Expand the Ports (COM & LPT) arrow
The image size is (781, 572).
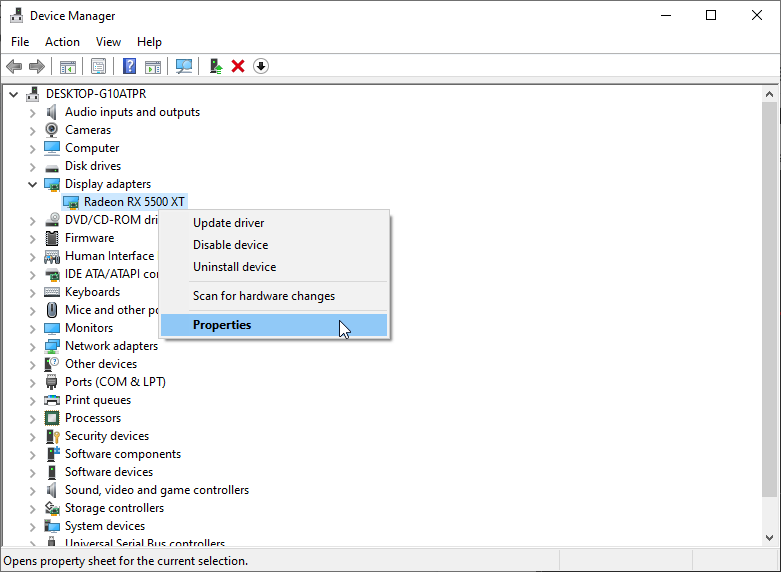(x=32, y=383)
